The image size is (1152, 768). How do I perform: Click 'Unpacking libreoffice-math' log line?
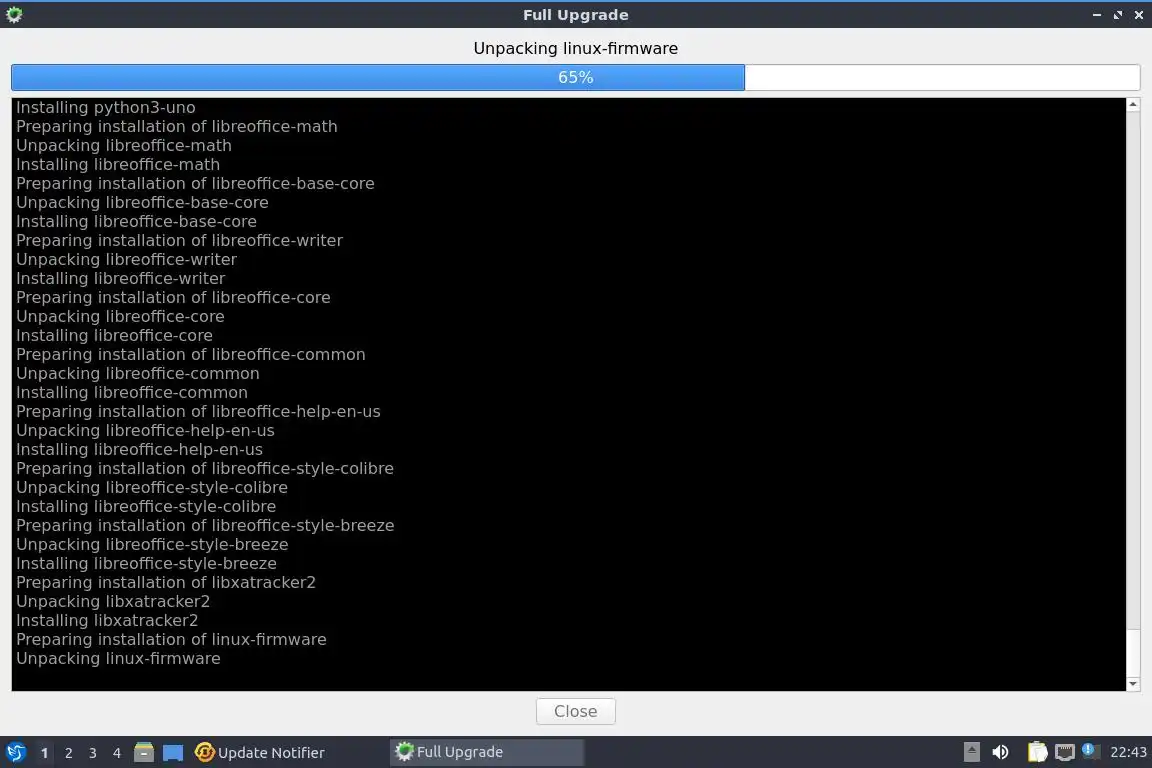coord(124,146)
